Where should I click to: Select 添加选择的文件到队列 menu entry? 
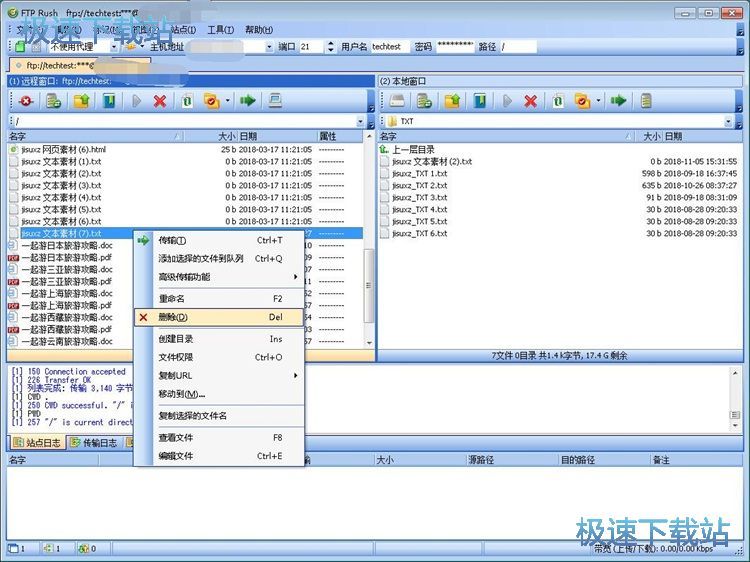click(219, 259)
